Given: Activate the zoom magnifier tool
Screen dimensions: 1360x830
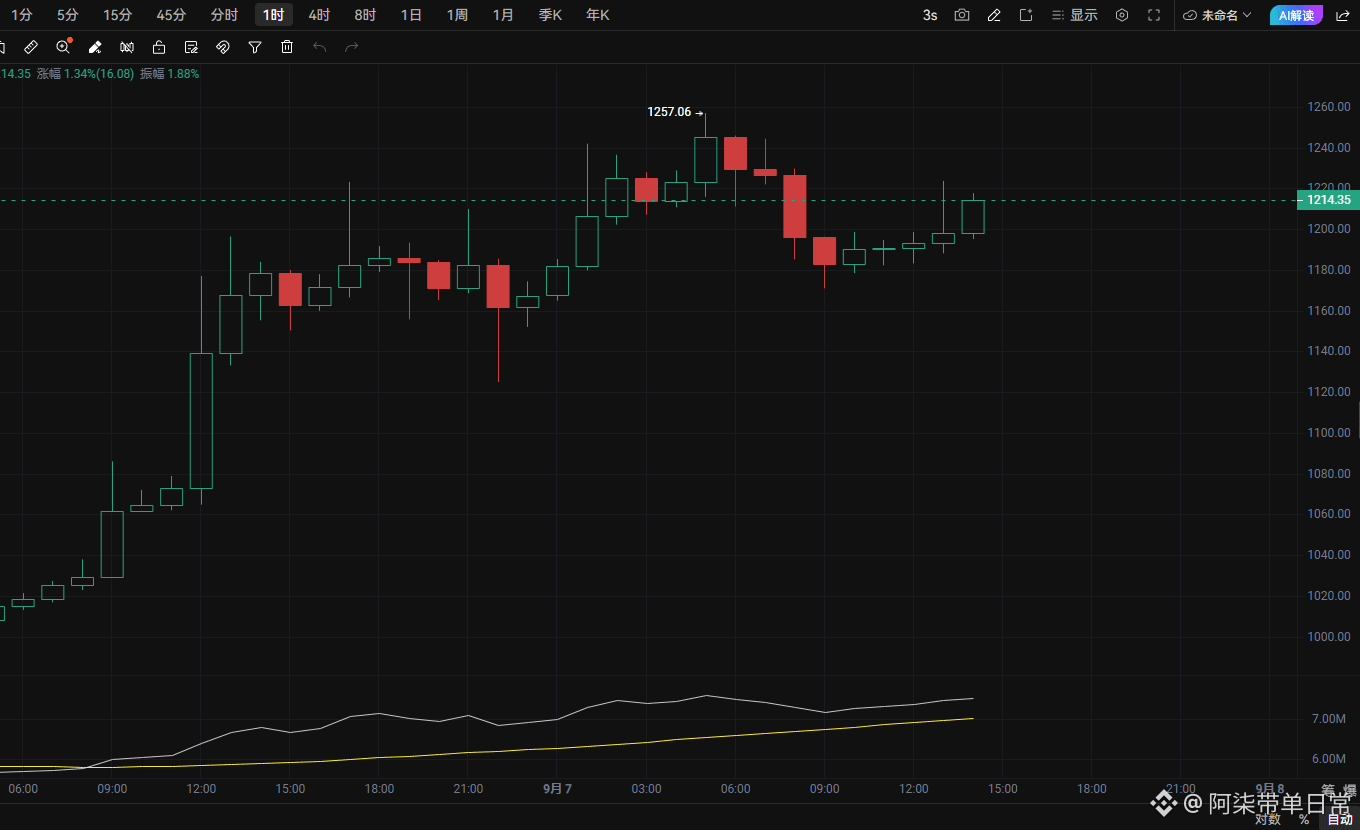Looking at the screenshot, I should click(x=63, y=47).
